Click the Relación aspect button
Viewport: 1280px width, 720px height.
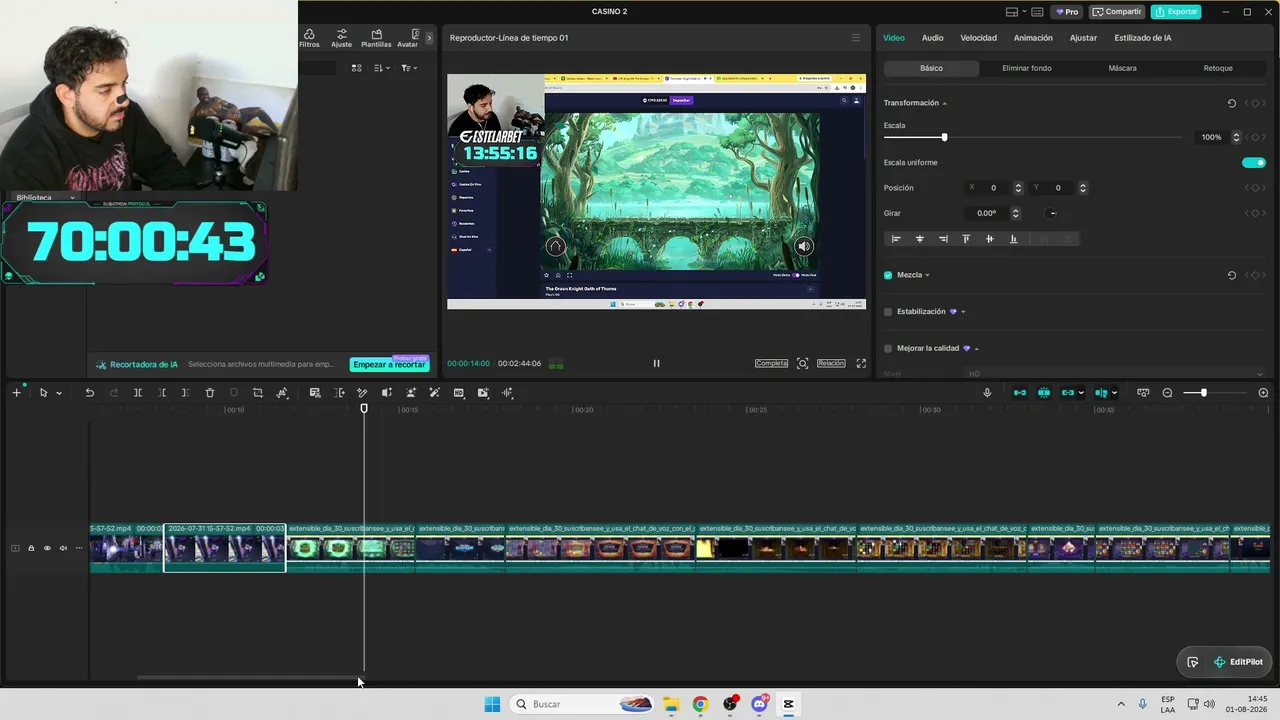click(831, 364)
